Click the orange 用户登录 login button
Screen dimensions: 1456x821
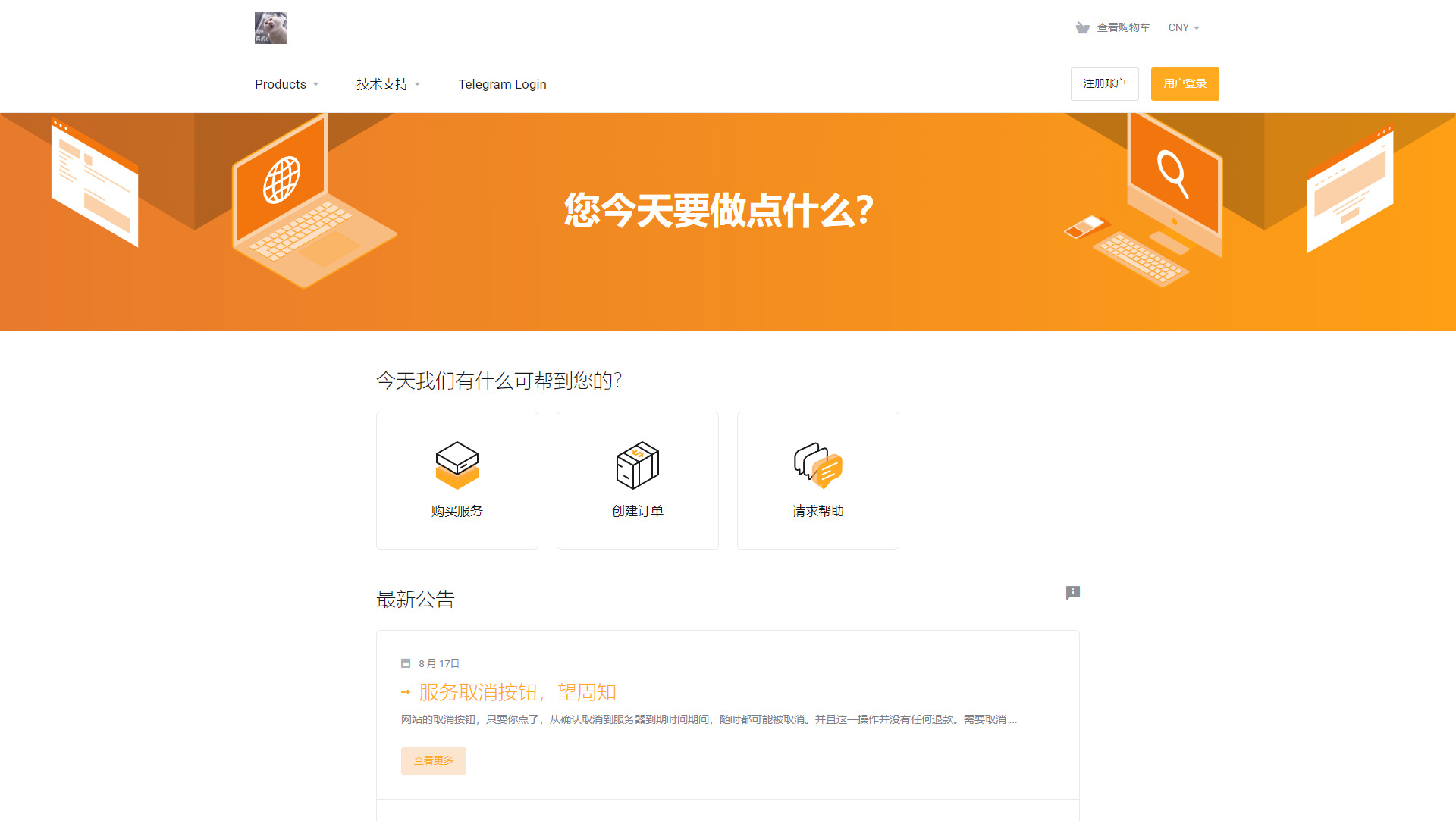coord(1185,83)
